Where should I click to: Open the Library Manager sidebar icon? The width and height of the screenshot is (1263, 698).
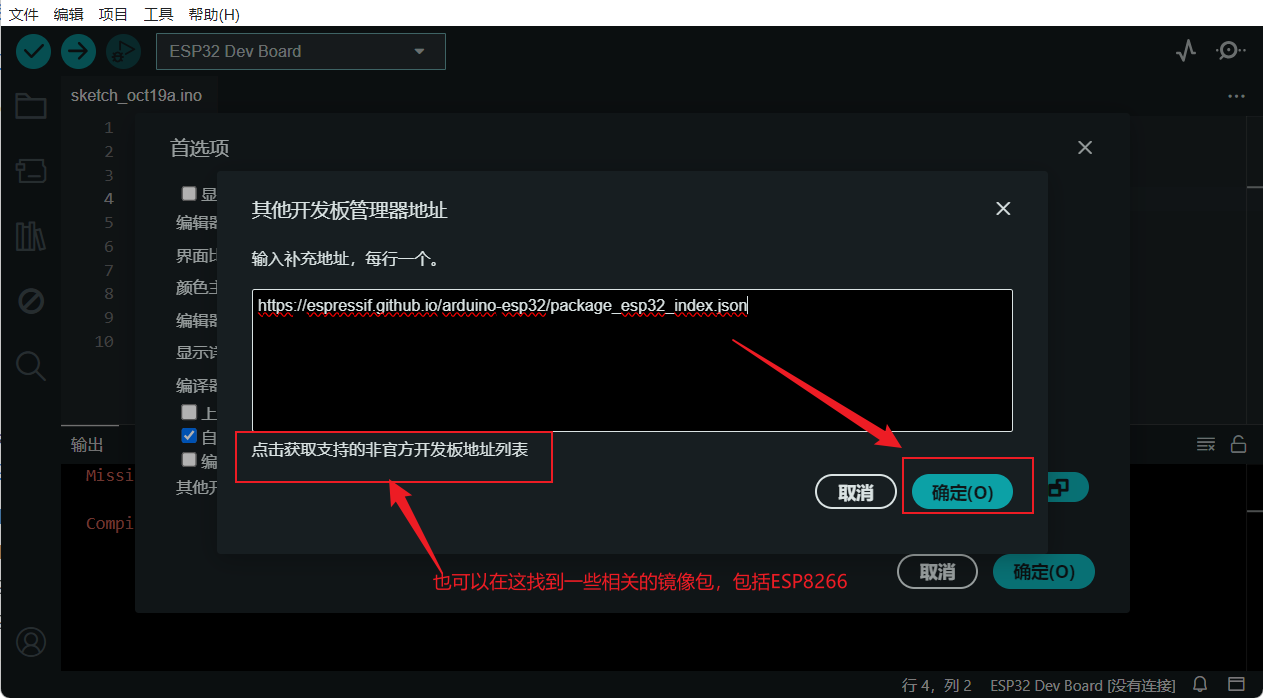tap(31, 236)
